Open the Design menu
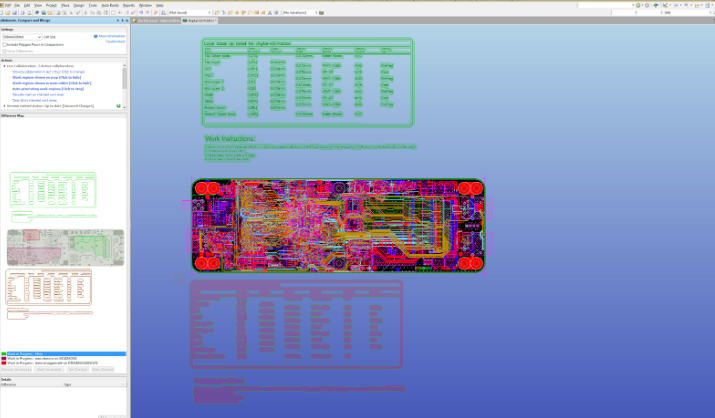The width and height of the screenshot is (715, 418). coord(79,5)
